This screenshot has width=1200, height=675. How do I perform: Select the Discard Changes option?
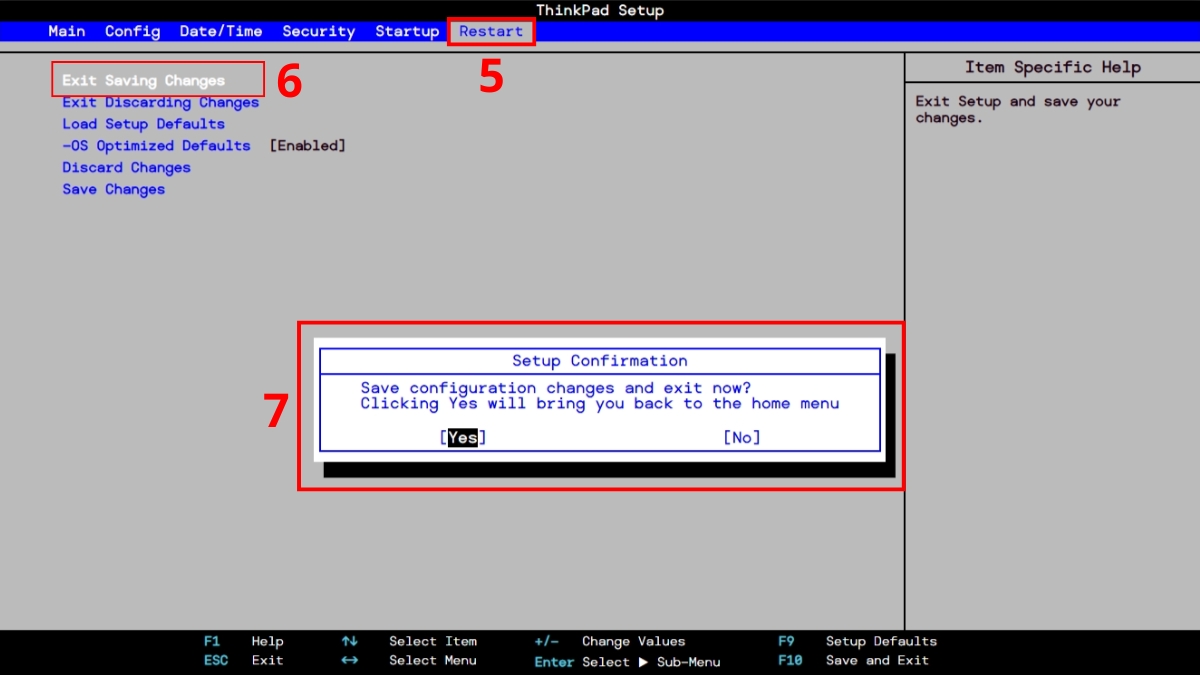pos(126,167)
